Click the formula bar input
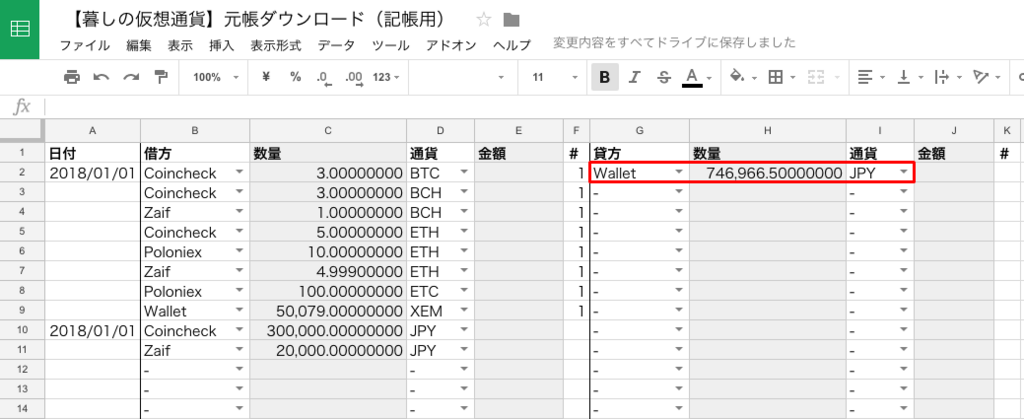 point(534,106)
